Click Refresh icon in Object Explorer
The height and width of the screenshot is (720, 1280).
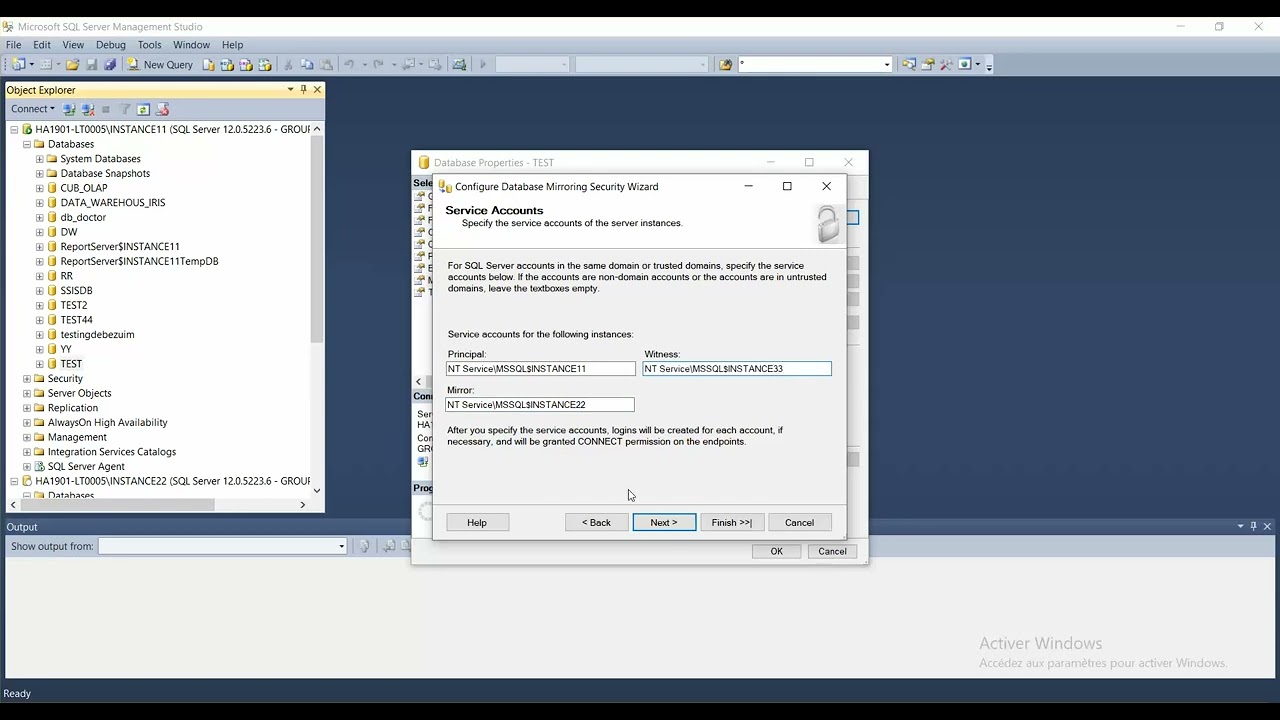[143, 109]
